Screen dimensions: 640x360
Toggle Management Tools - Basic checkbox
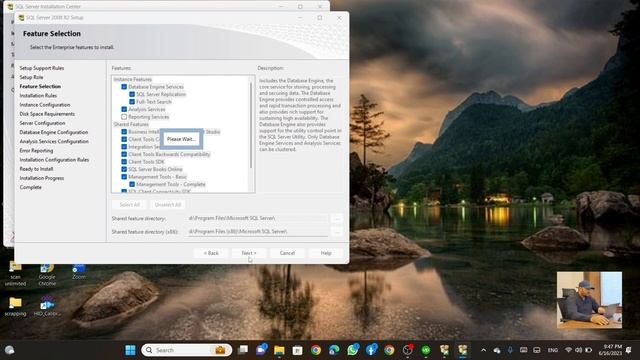124,177
